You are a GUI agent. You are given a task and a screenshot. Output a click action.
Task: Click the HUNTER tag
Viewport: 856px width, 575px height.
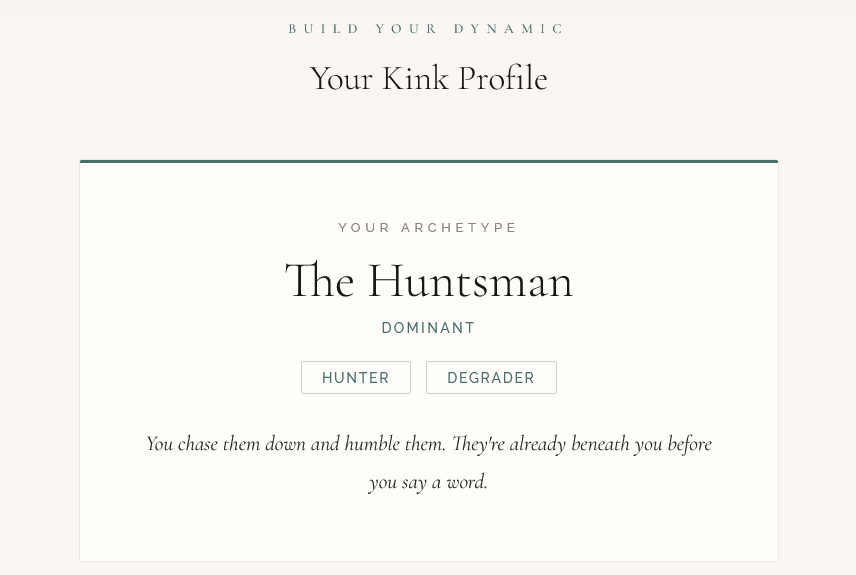[x=356, y=378]
